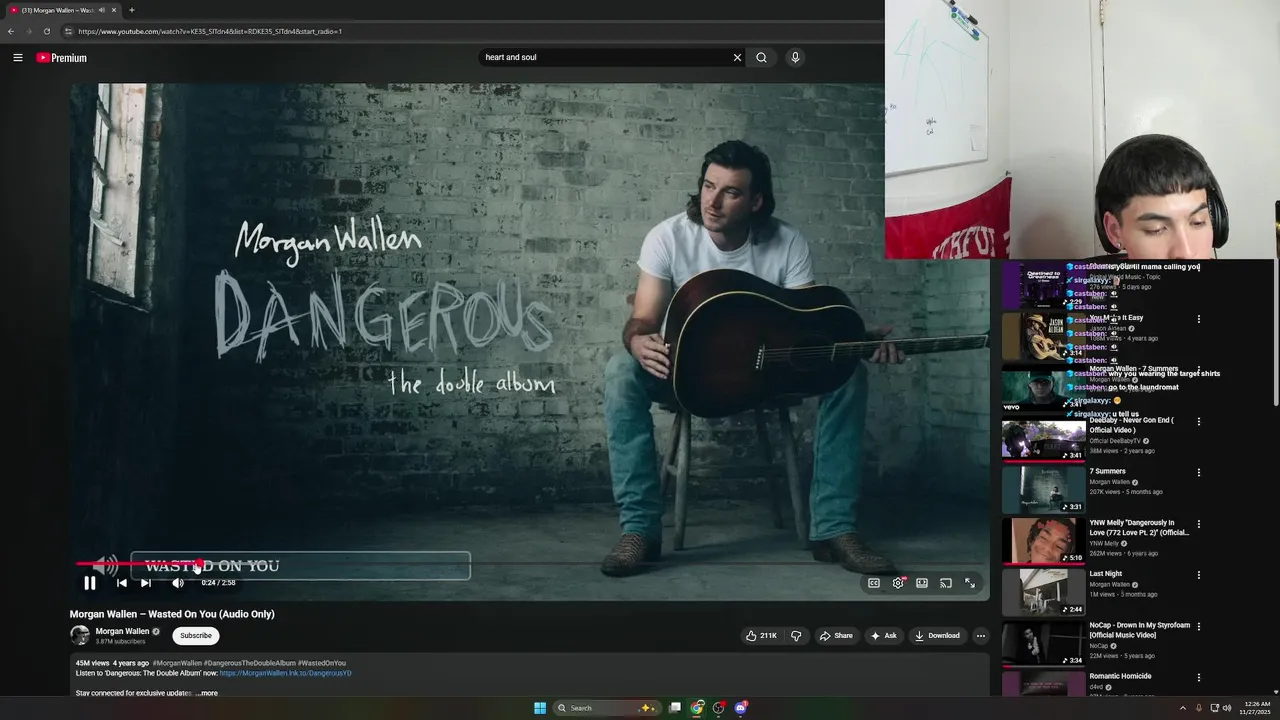Go back with the browser back arrow
The width and height of the screenshot is (1280, 720).
click(11, 31)
